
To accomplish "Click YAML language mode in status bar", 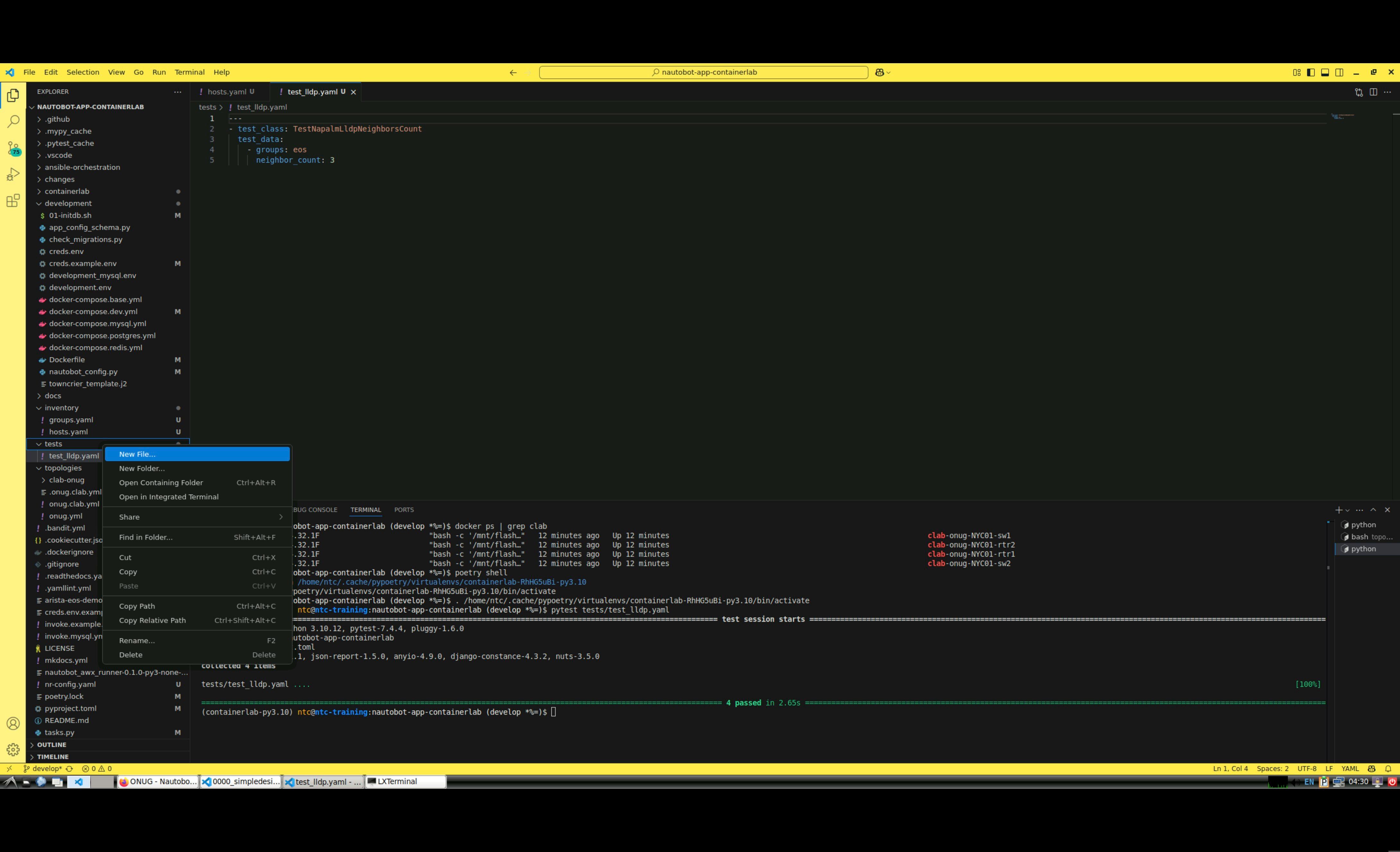I will tap(1350, 769).
